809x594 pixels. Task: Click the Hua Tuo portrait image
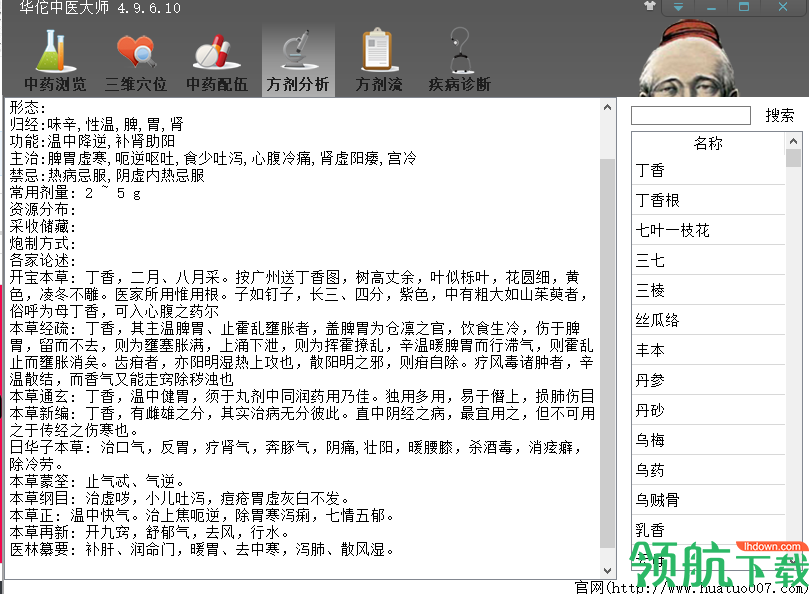(689, 58)
